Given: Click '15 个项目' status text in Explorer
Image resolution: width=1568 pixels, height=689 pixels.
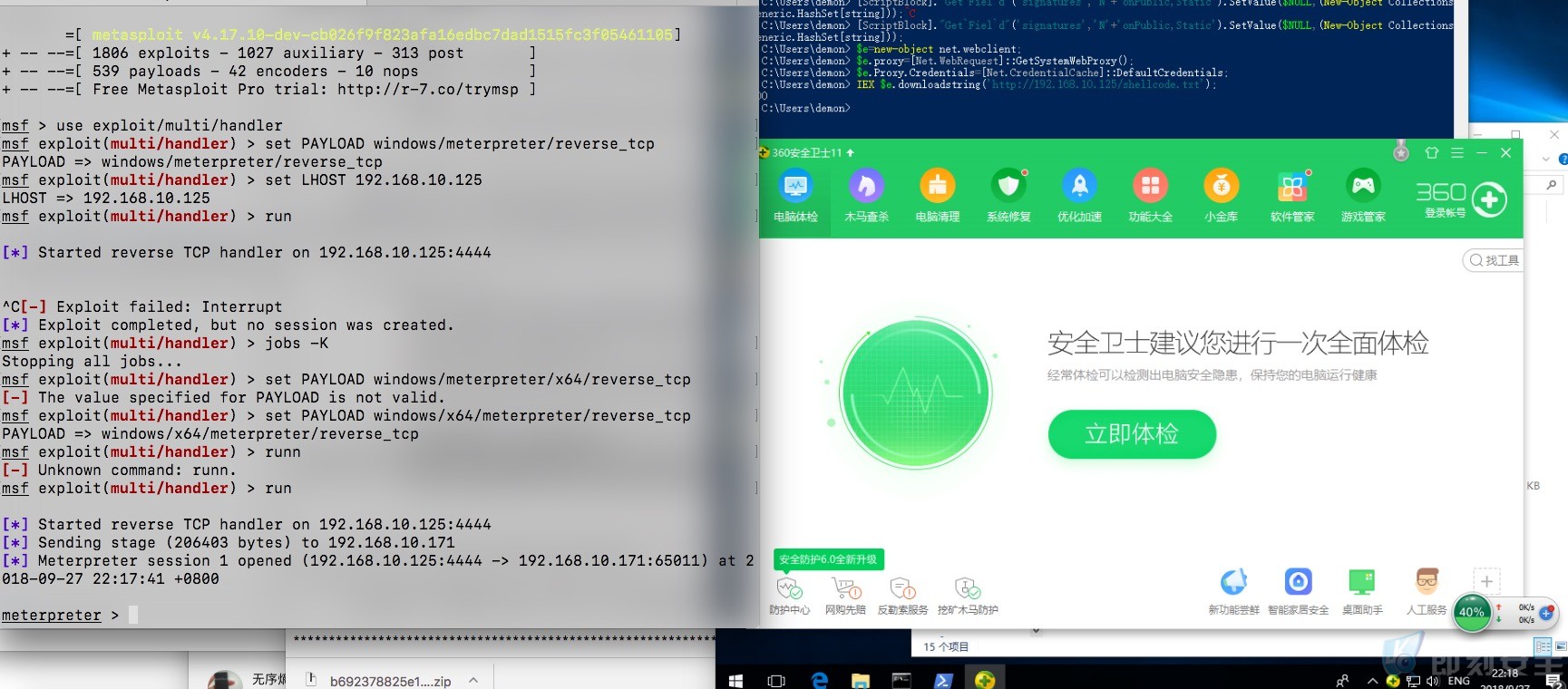Looking at the screenshot, I should pos(946,647).
